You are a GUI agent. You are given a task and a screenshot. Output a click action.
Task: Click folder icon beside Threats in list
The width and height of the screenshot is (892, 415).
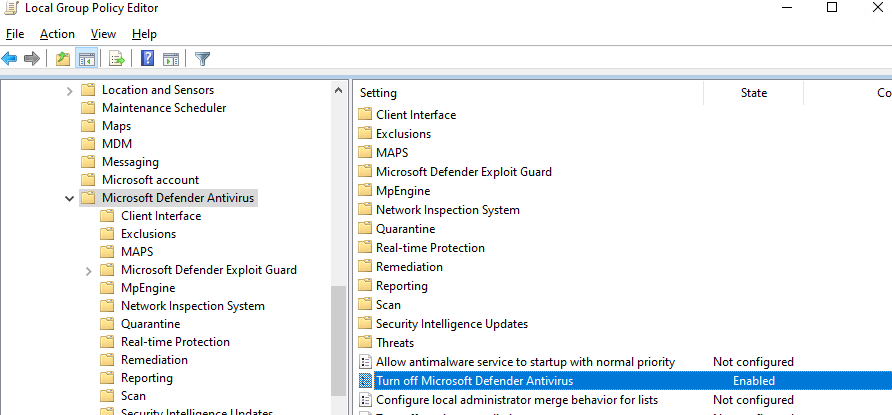(x=364, y=343)
